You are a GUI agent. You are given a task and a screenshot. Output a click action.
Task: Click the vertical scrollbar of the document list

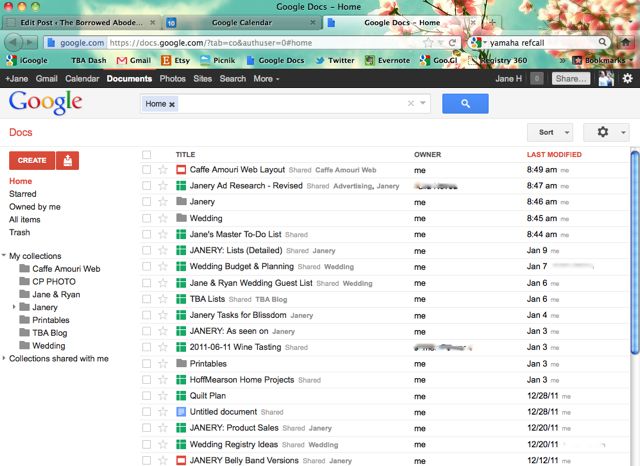[635, 253]
